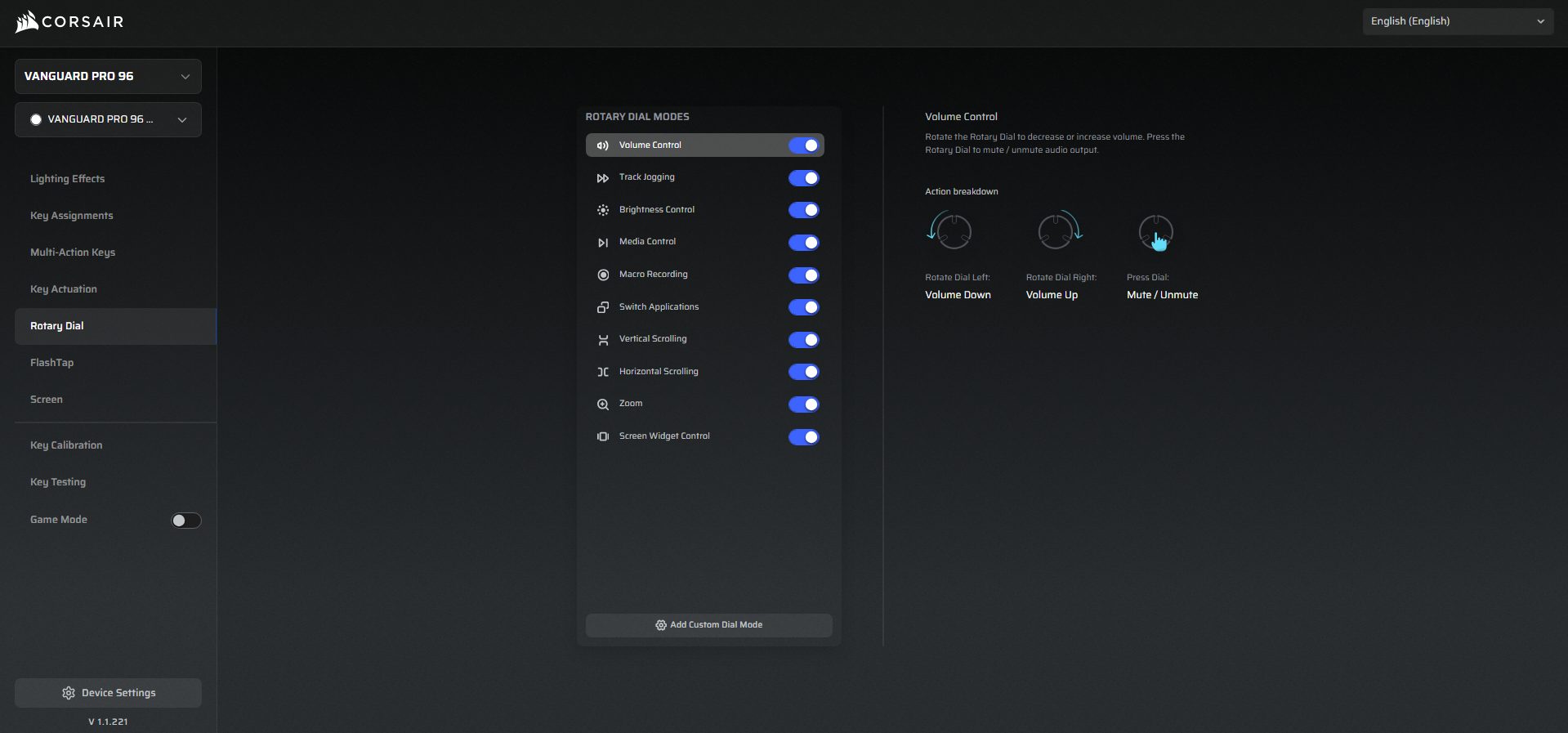Open Key Testing page

point(58,482)
